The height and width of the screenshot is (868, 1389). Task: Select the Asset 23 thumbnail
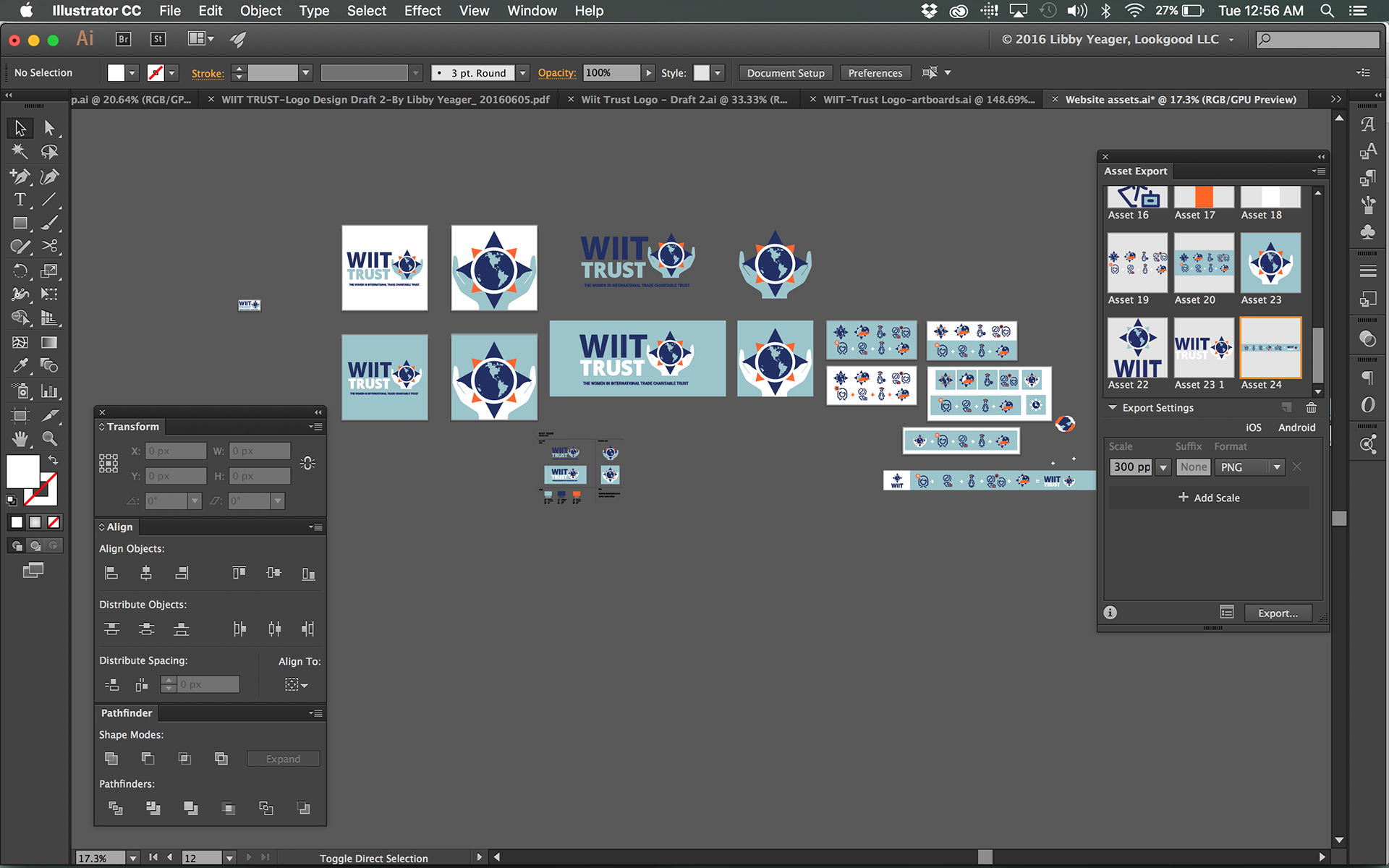pos(1270,263)
